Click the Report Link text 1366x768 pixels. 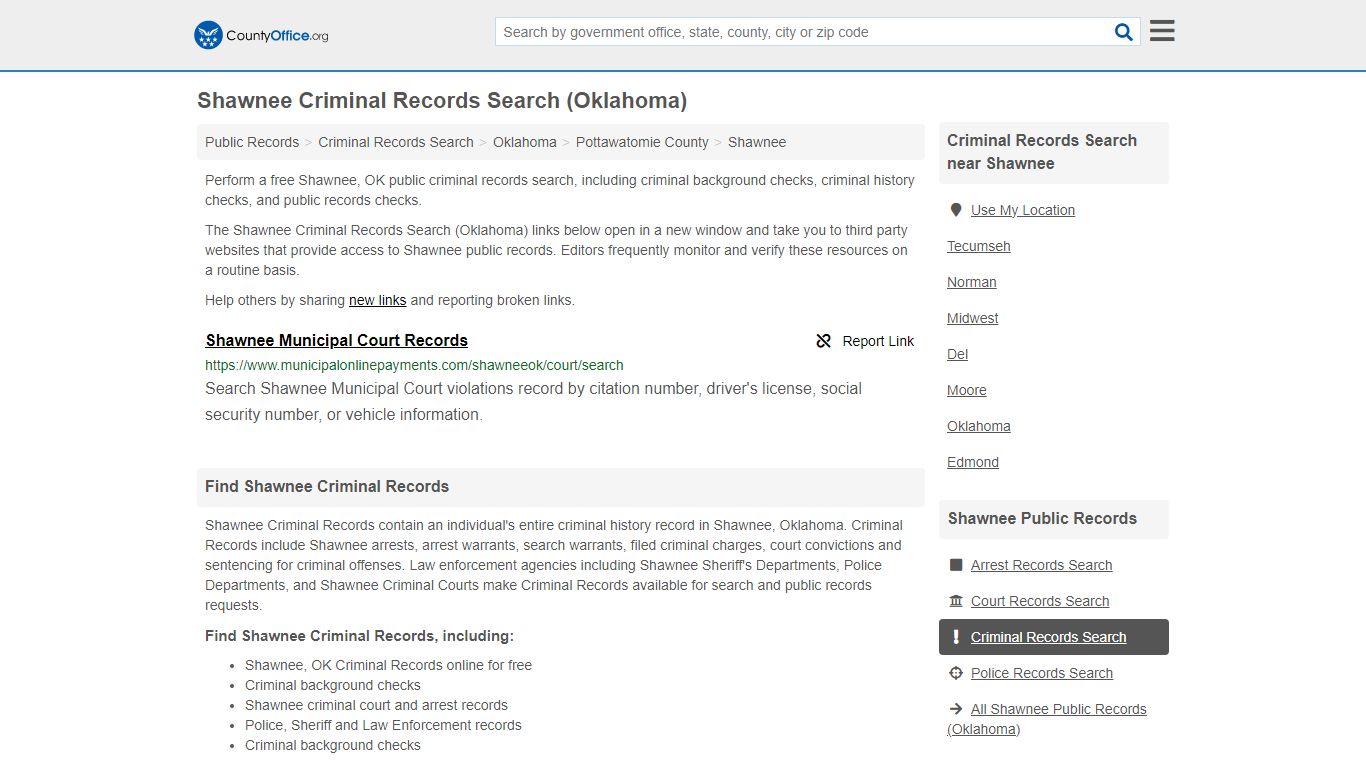878,341
